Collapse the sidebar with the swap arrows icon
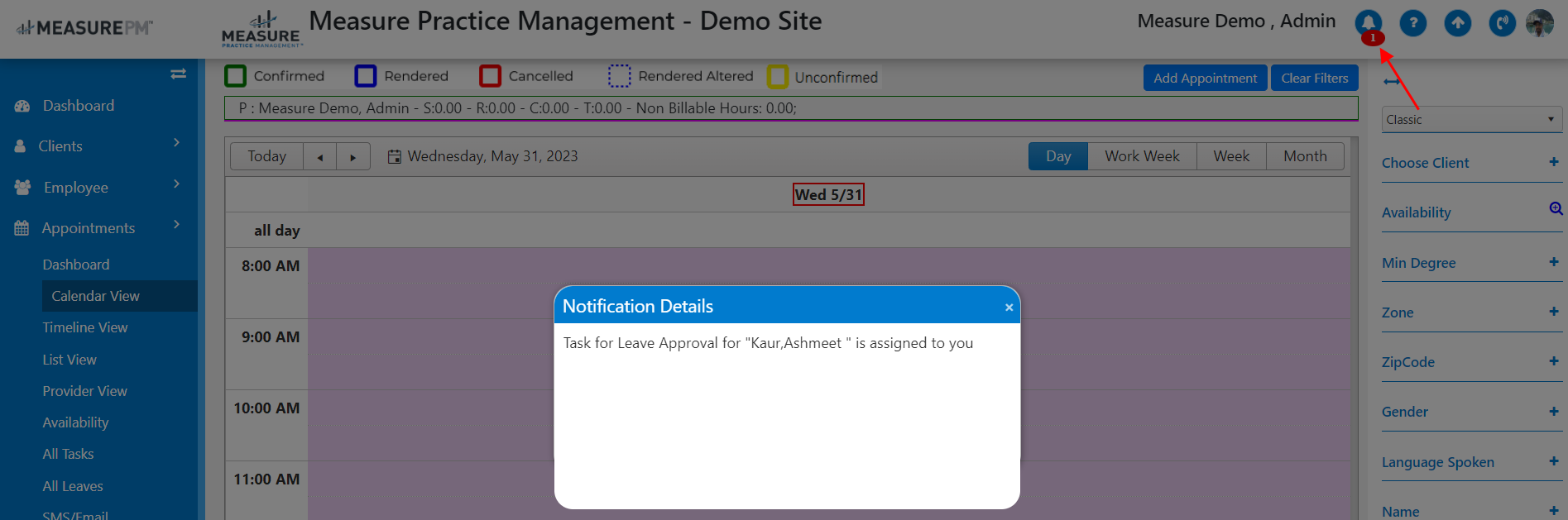This screenshot has width=1568, height=520. [x=178, y=74]
